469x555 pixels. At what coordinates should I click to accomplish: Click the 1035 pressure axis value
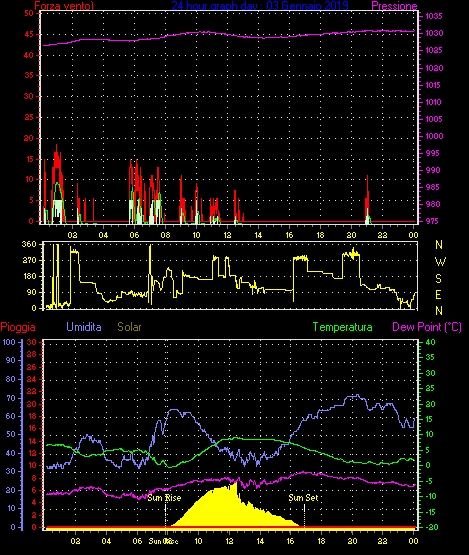click(434, 16)
